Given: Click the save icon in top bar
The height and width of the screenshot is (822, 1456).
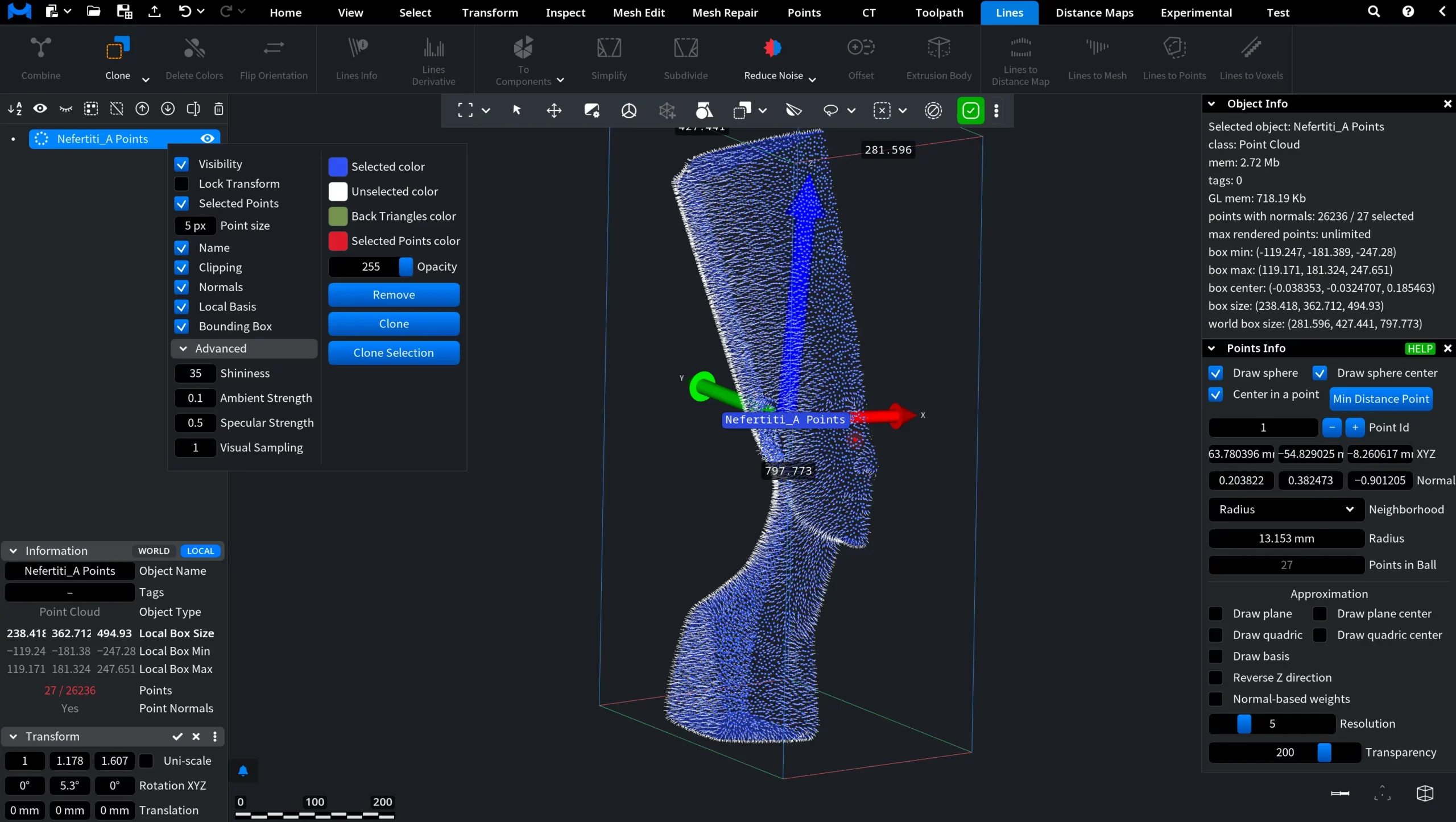Looking at the screenshot, I should (x=124, y=11).
